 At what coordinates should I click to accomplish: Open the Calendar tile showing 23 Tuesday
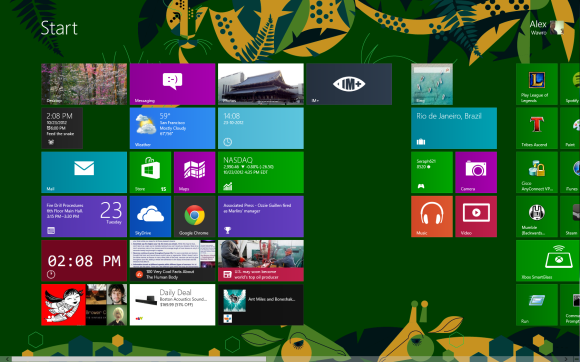84,217
